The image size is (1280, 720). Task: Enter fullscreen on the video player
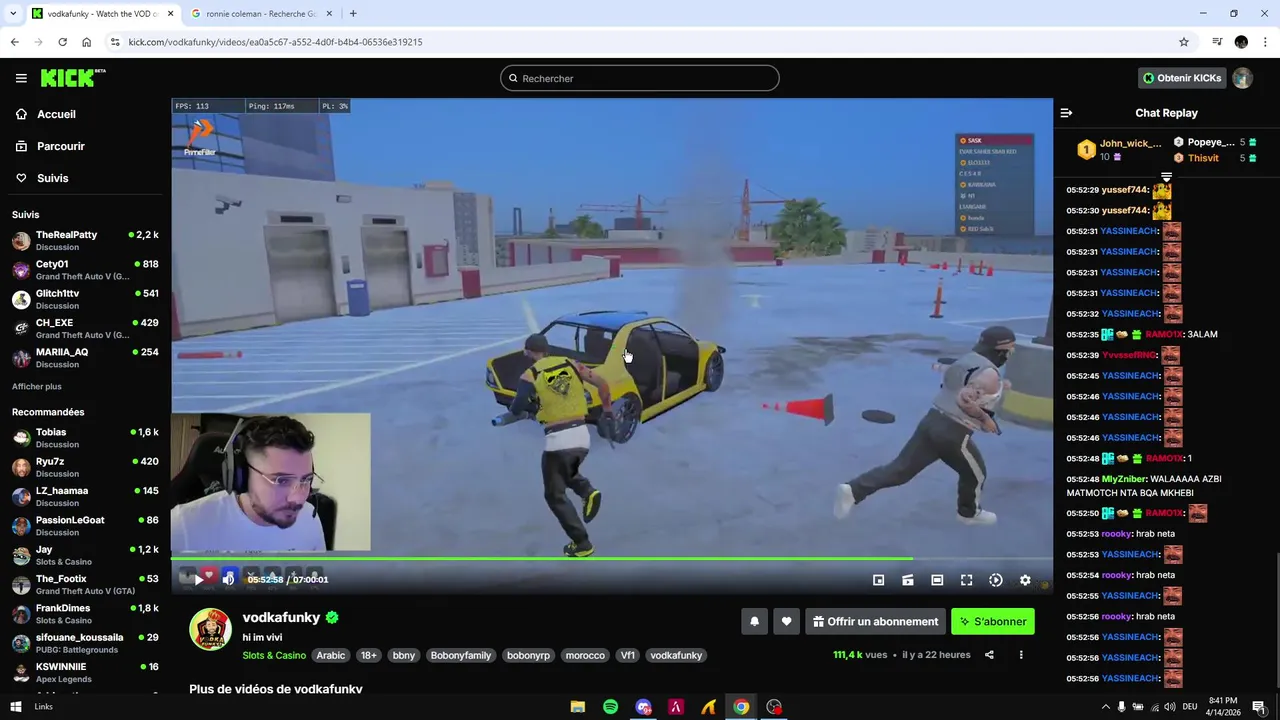coord(966,580)
